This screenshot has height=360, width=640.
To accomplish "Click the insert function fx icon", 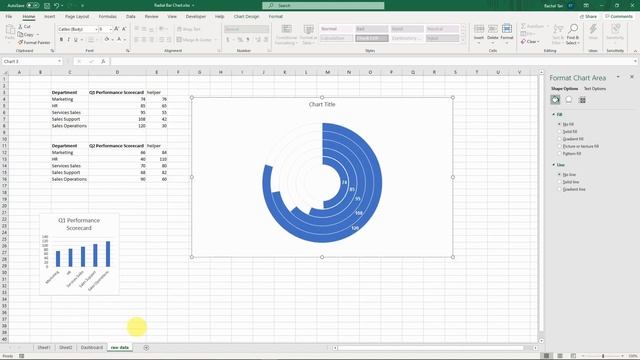I will 103,61.
